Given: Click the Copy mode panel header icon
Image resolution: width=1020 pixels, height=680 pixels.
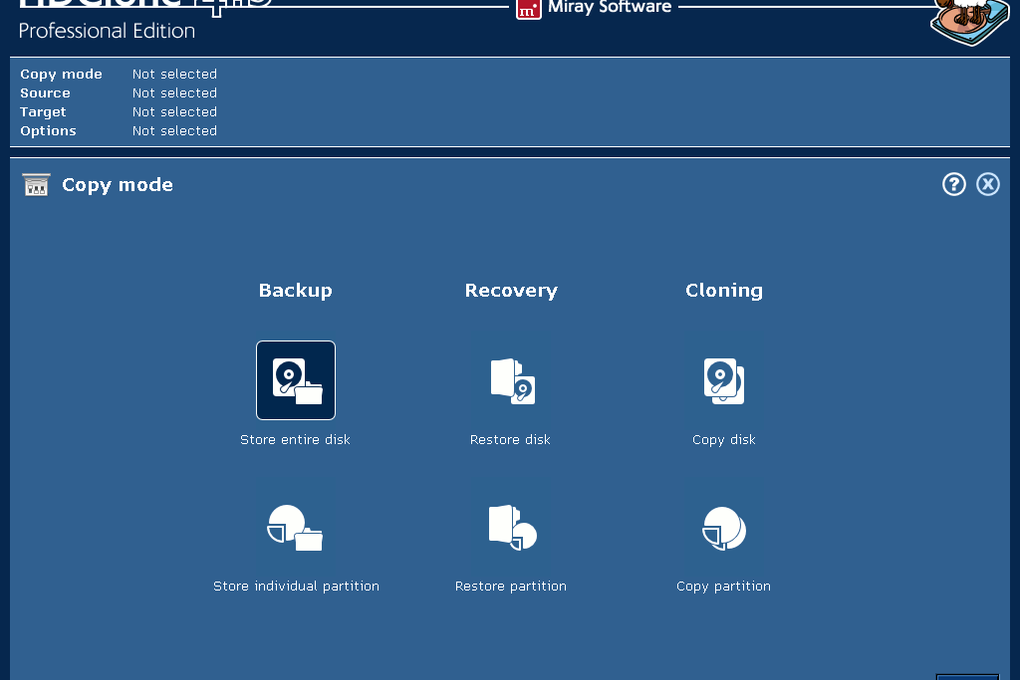Looking at the screenshot, I should [36, 185].
